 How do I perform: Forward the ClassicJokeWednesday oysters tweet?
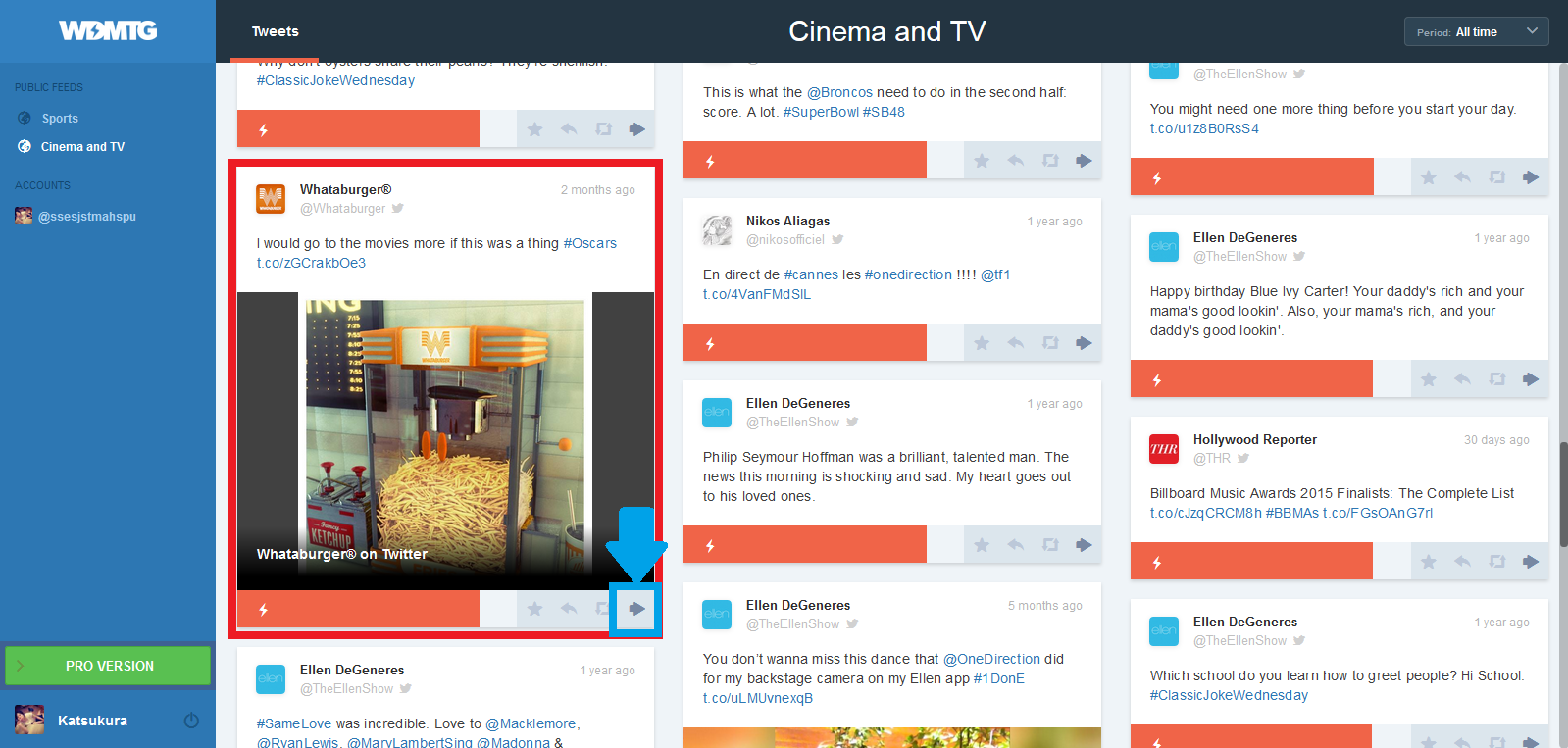(636, 128)
